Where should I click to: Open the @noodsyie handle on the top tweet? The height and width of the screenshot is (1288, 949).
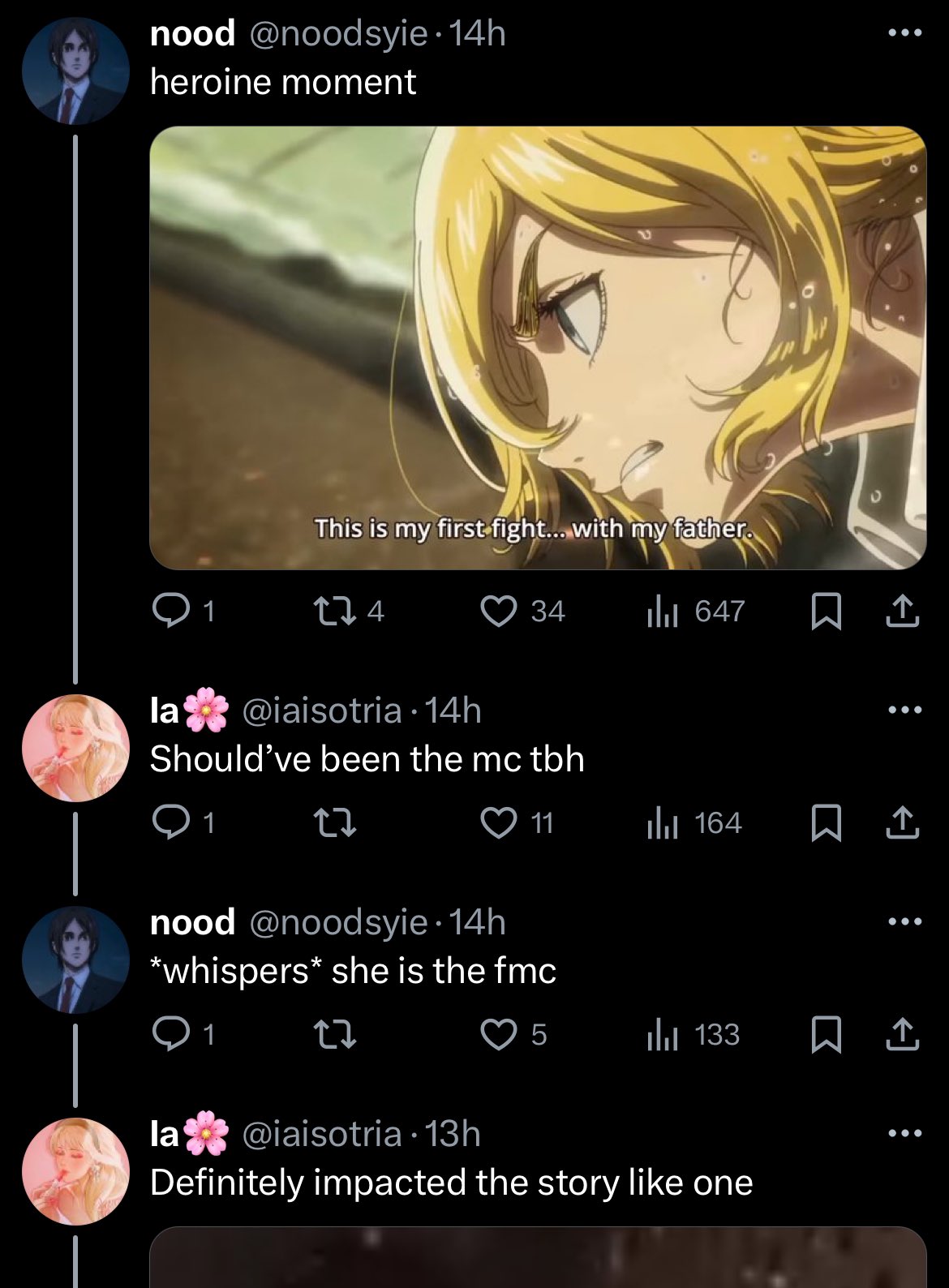tap(338, 34)
